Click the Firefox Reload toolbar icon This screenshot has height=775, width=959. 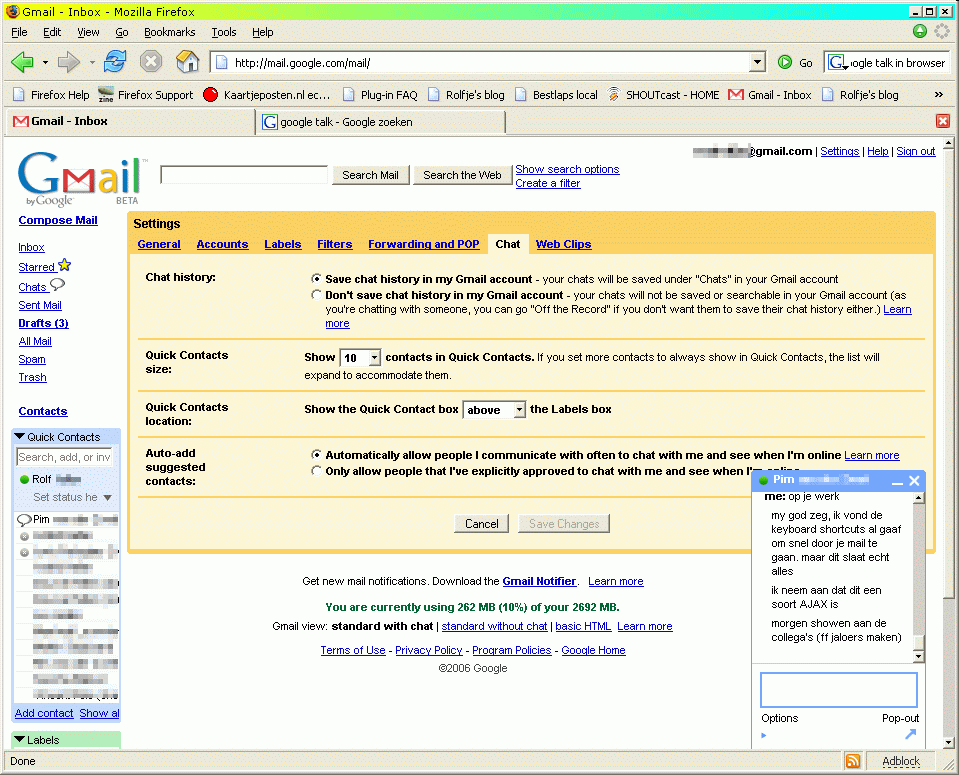tap(115, 62)
